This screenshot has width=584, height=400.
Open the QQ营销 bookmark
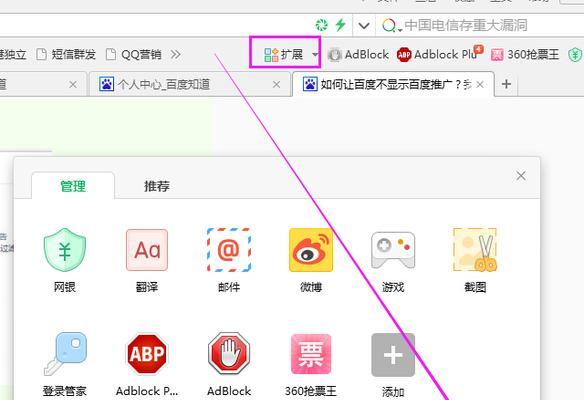click(134, 55)
